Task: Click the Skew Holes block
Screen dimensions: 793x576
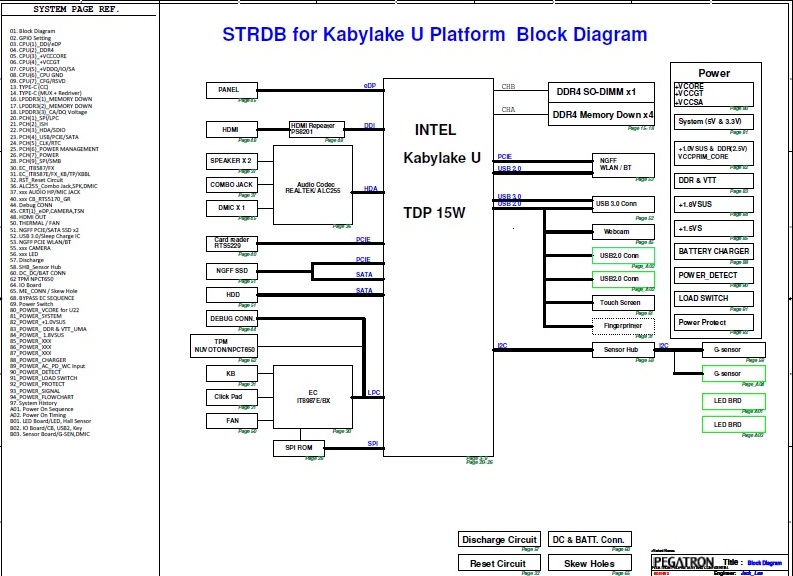Action: (590, 563)
